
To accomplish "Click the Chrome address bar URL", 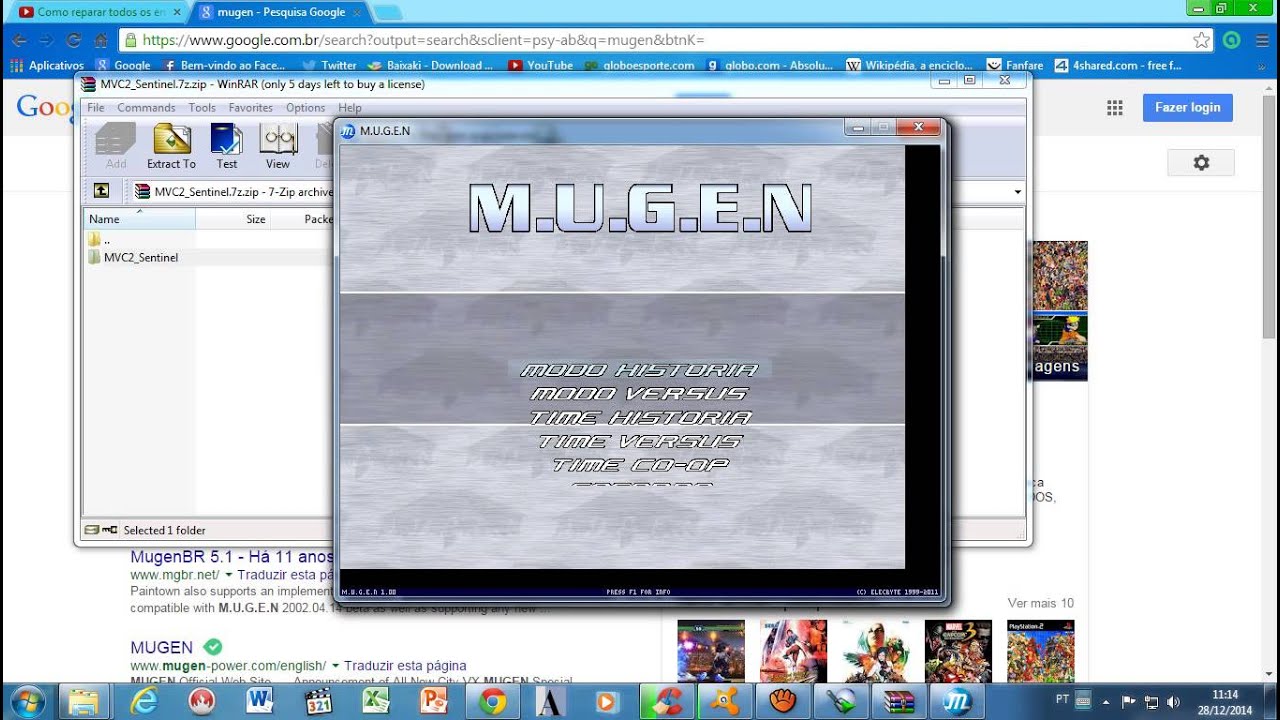I will (x=424, y=41).
